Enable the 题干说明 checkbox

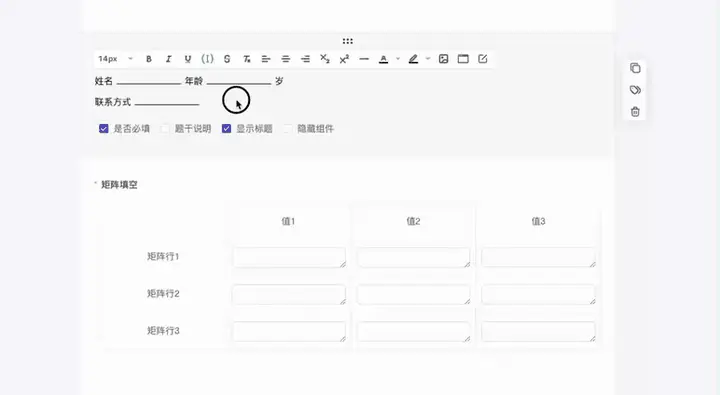[x=165, y=129]
